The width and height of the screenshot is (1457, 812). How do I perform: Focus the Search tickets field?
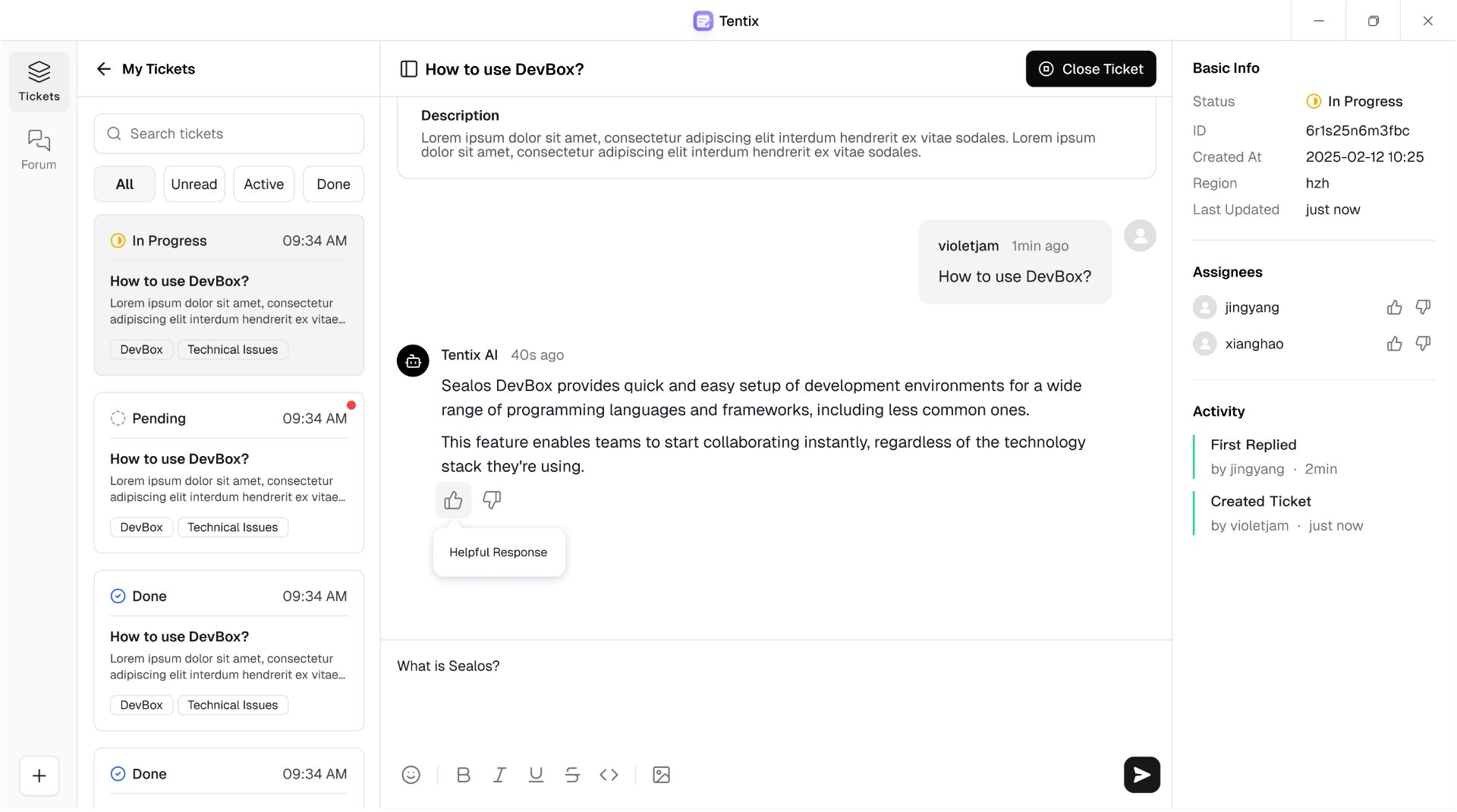click(x=229, y=134)
